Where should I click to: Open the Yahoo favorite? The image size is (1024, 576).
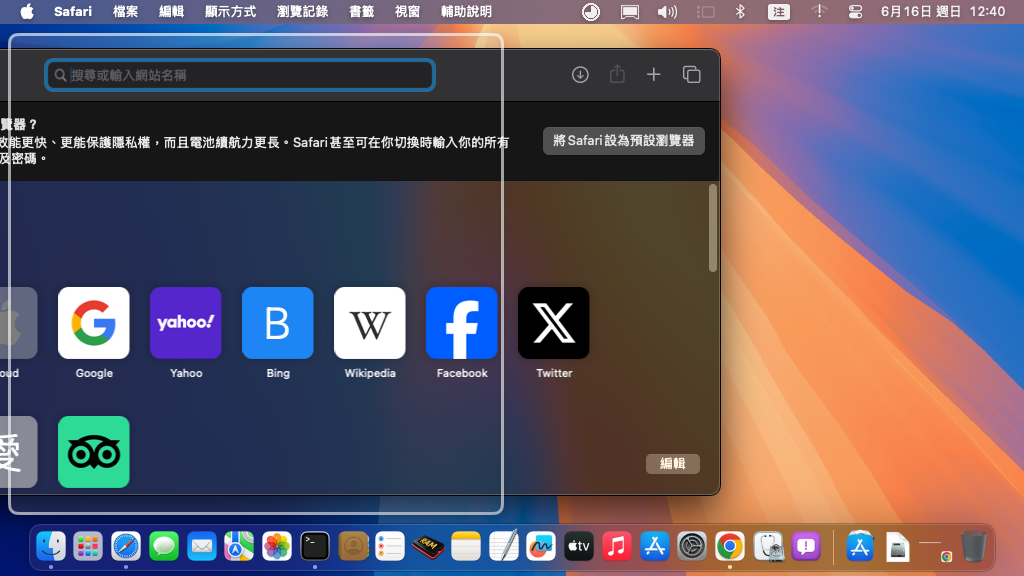[x=186, y=323]
